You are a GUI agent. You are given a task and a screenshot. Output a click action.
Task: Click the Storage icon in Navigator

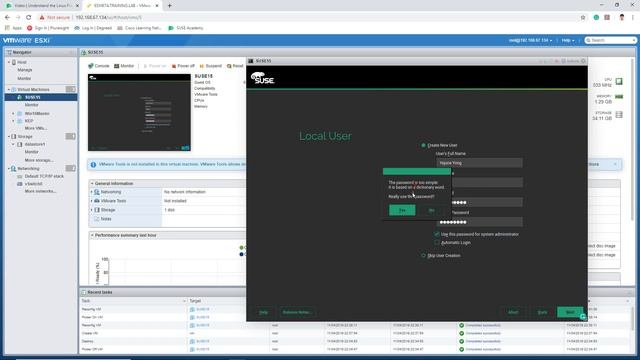coord(14,136)
